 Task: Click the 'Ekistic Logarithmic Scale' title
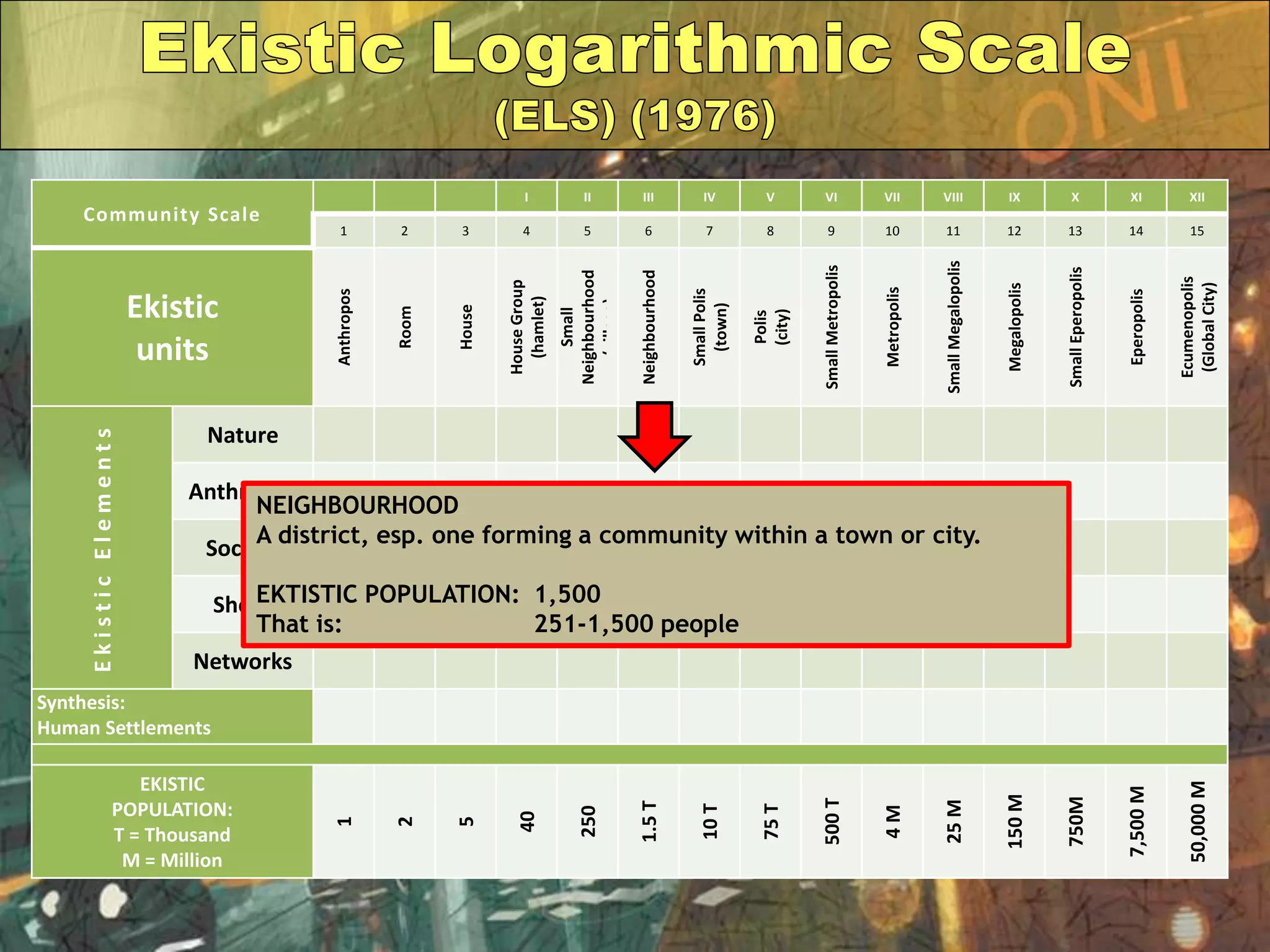(636, 50)
